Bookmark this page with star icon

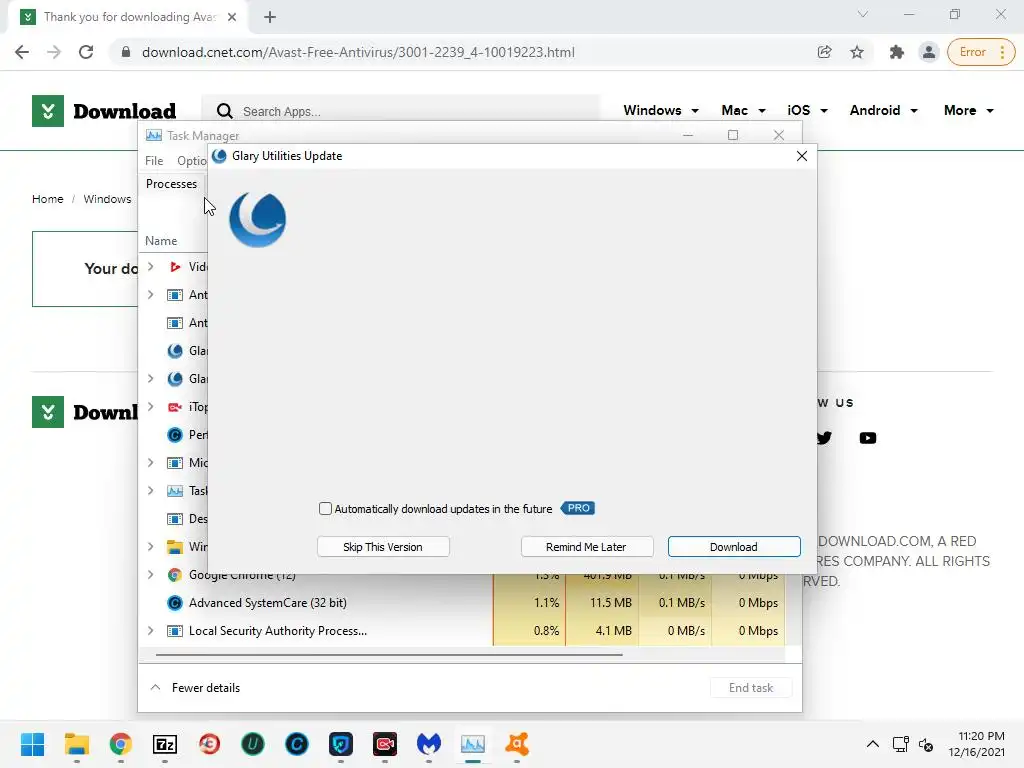pyautogui.click(x=857, y=52)
